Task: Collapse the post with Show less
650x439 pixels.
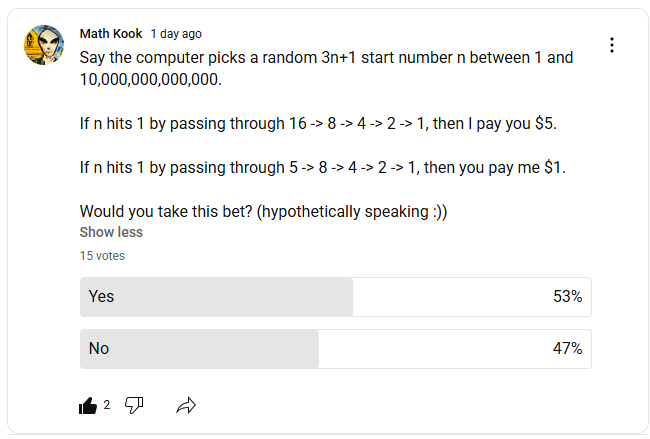Action: click(111, 232)
